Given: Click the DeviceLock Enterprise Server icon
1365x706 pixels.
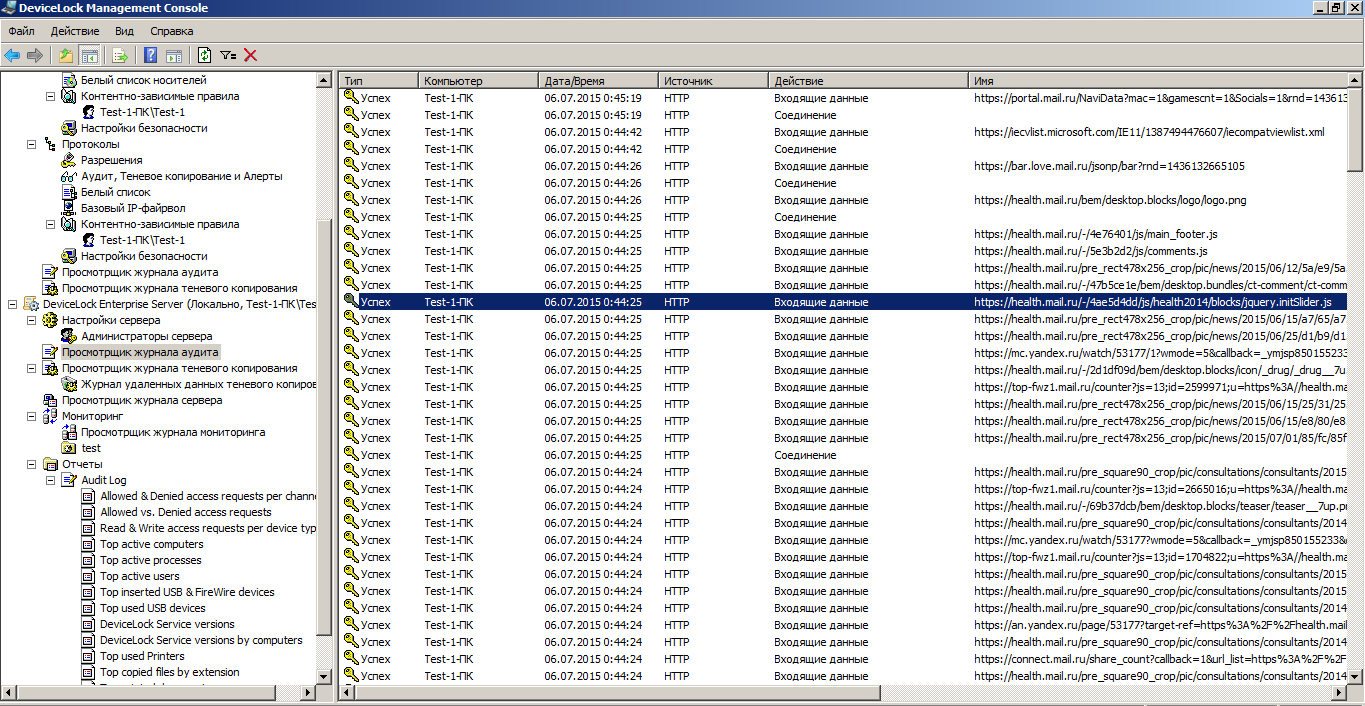Looking at the screenshot, I should click(31, 304).
